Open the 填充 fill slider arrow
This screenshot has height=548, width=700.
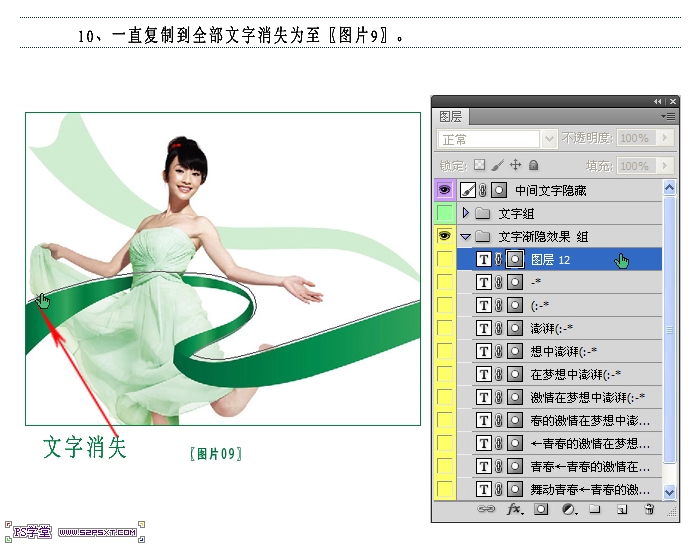[665, 166]
